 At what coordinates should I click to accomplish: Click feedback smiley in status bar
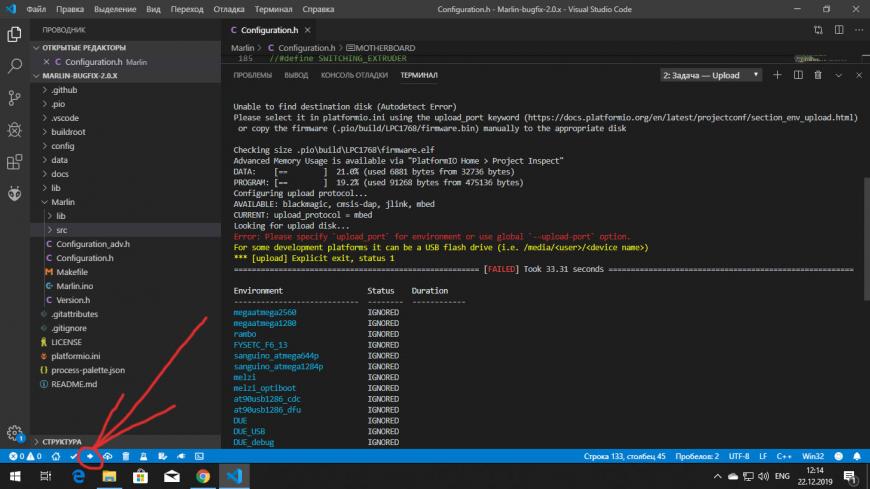838,456
